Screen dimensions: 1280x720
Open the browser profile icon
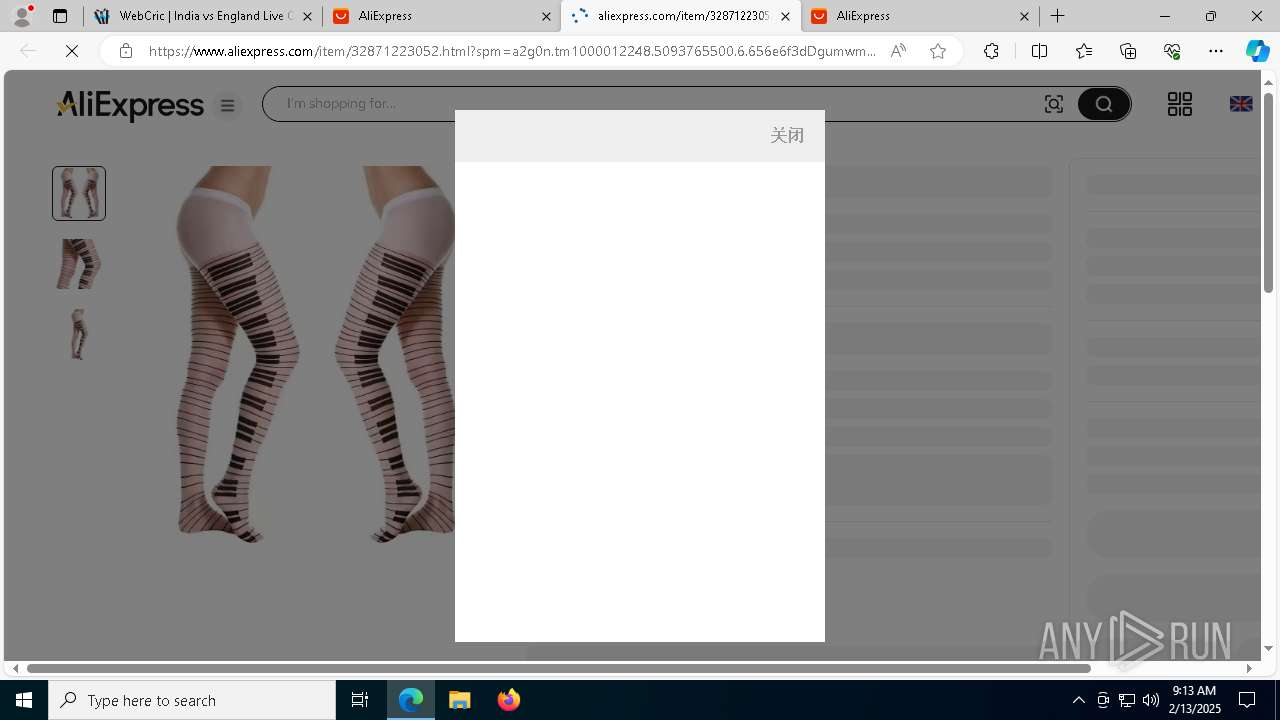coord(22,16)
